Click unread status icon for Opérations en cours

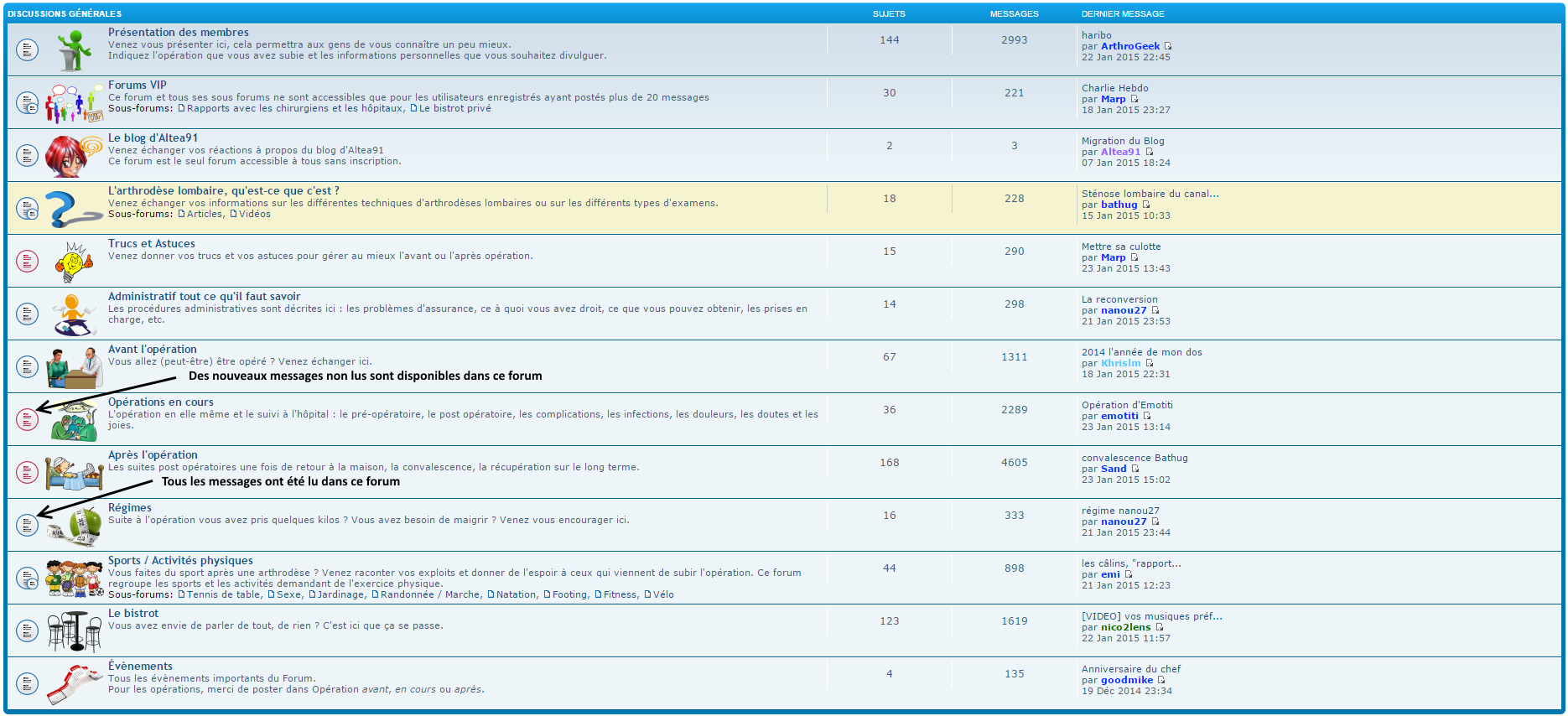(x=28, y=419)
